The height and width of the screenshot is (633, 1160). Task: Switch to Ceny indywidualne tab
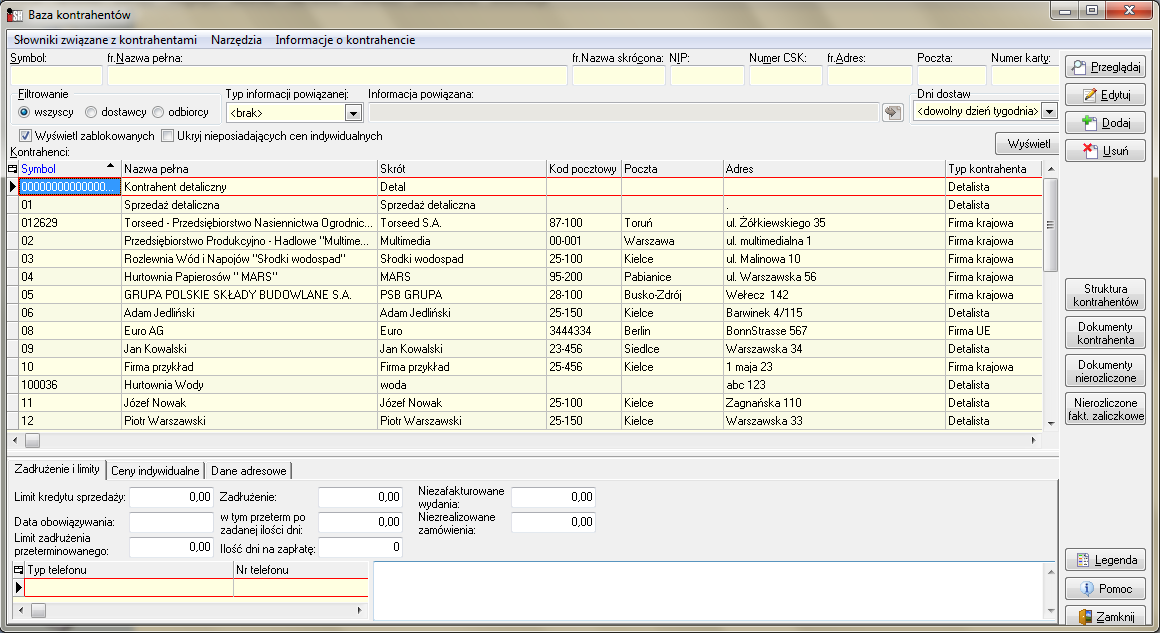pyautogui.click(x=155, y=470)
